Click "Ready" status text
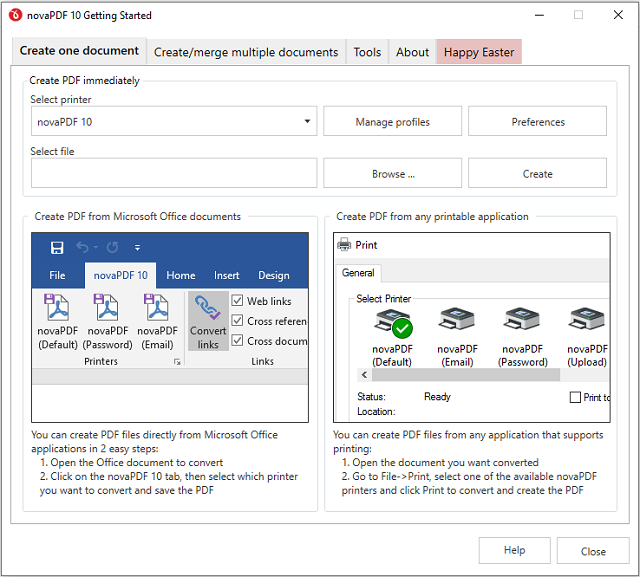The image size is (640, 577). coord(437,397)
